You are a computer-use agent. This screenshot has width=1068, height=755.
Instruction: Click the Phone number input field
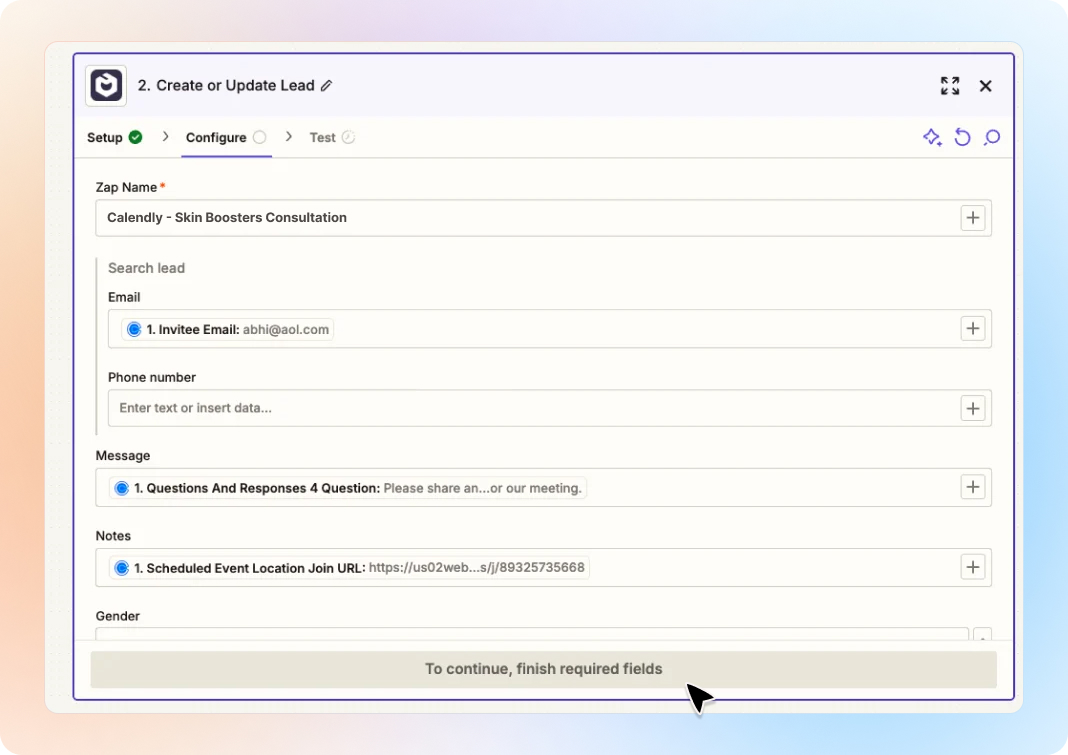tap(549, 408)
